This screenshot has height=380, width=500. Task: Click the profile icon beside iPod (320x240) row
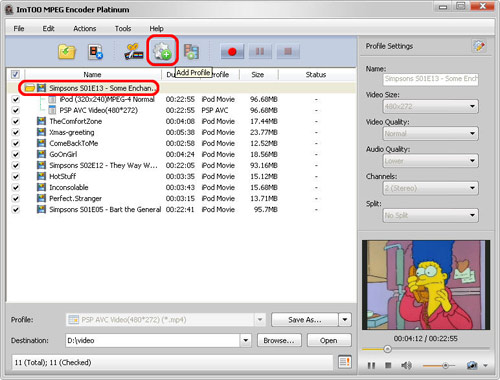pyautogui.click(x=52, y=99)
